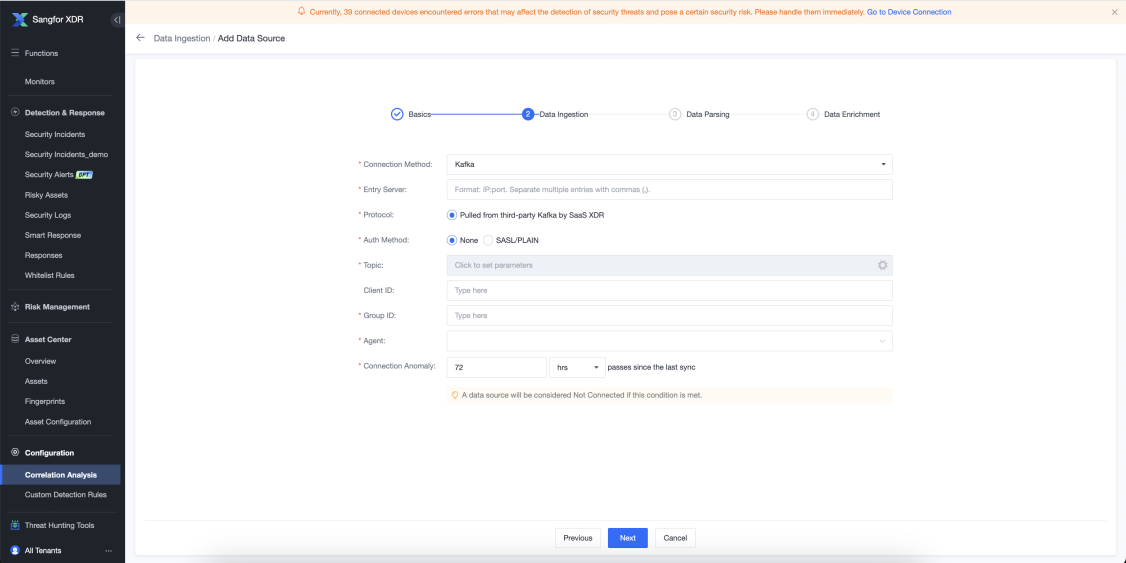1126x563 pixels.
Task: Open Risky Assets in the sidebar
Action: tap(46, 195)
